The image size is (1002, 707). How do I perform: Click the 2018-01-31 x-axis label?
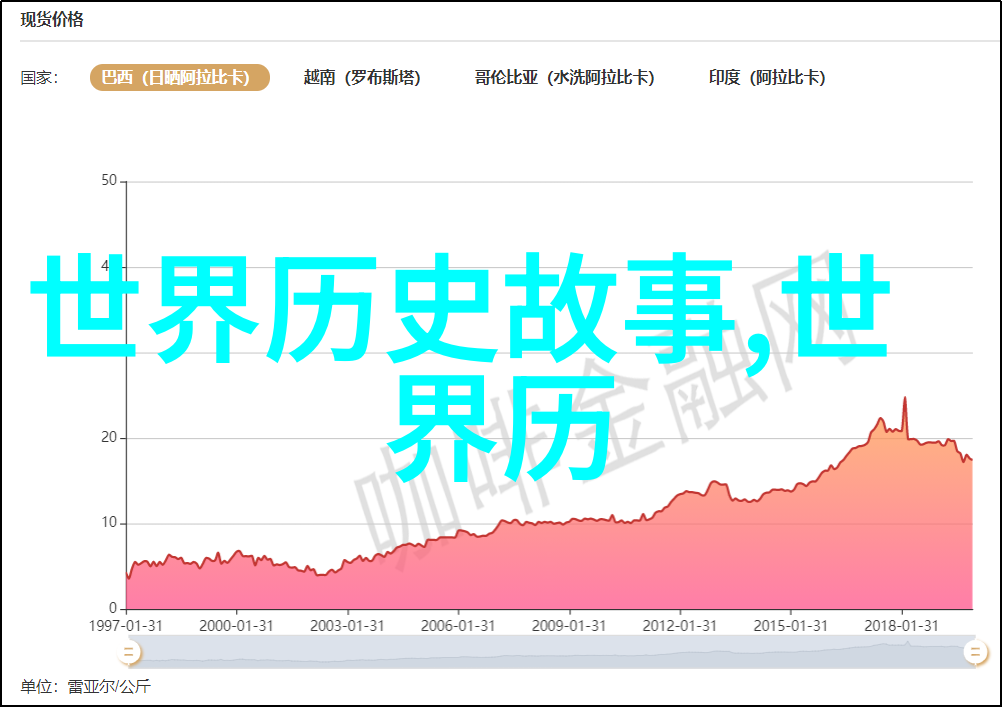[x=902, y=625]
